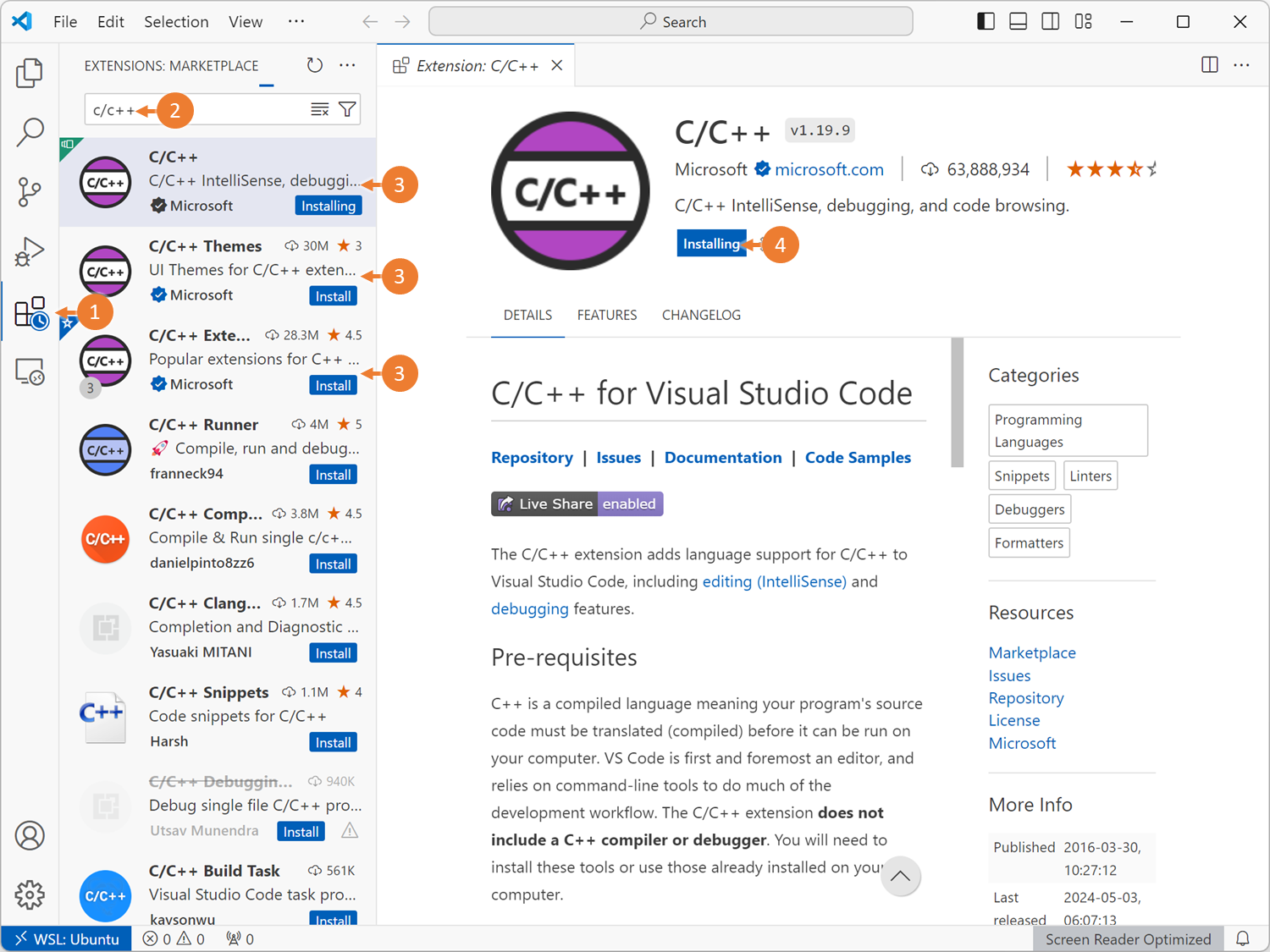This screenshot has height=952, width=1270.
Task: Install the C/C++ Themes extension
Action: point(333,296)
